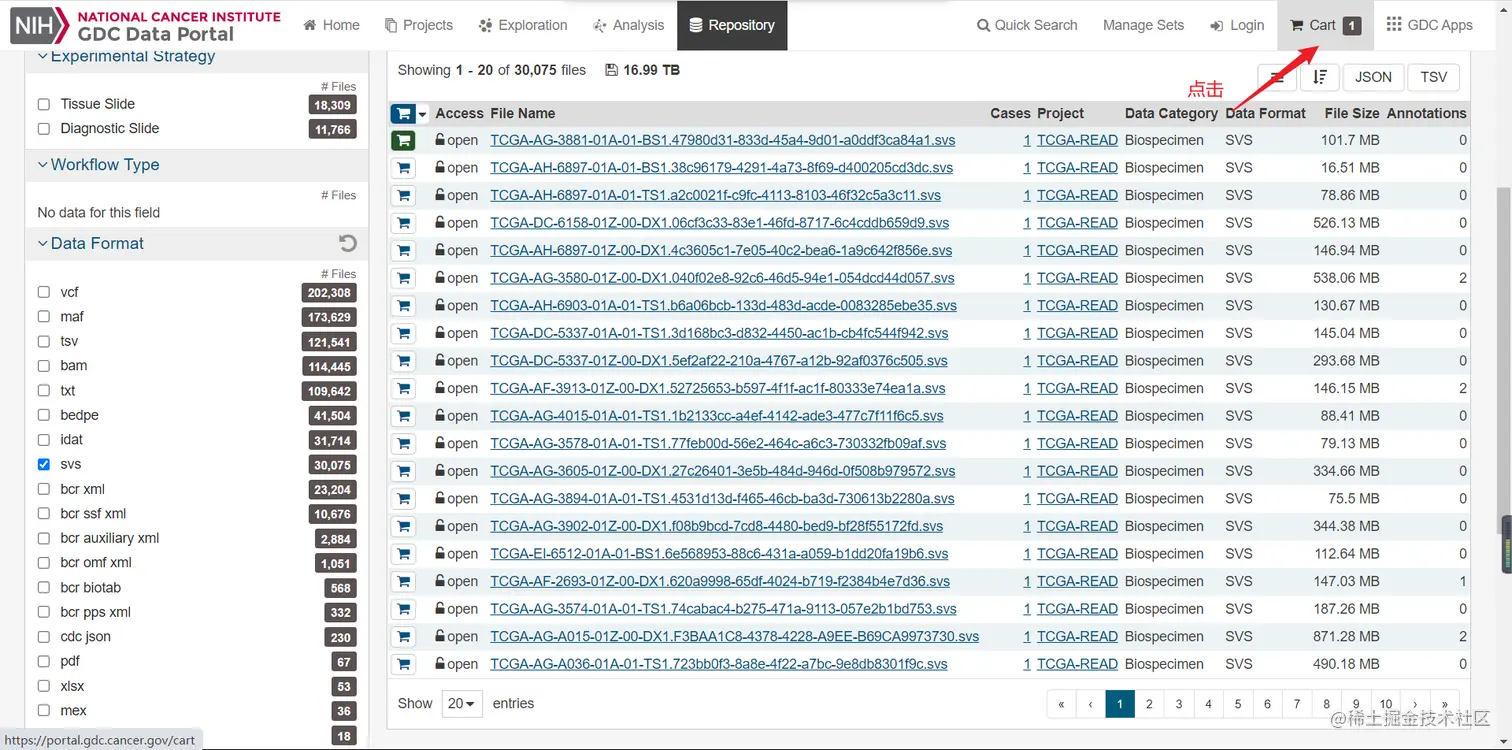The width and height of the screenshot is (1512, 750).
Task: Open the Show 20 entries dropdown
Action: [x=462, y=703]
